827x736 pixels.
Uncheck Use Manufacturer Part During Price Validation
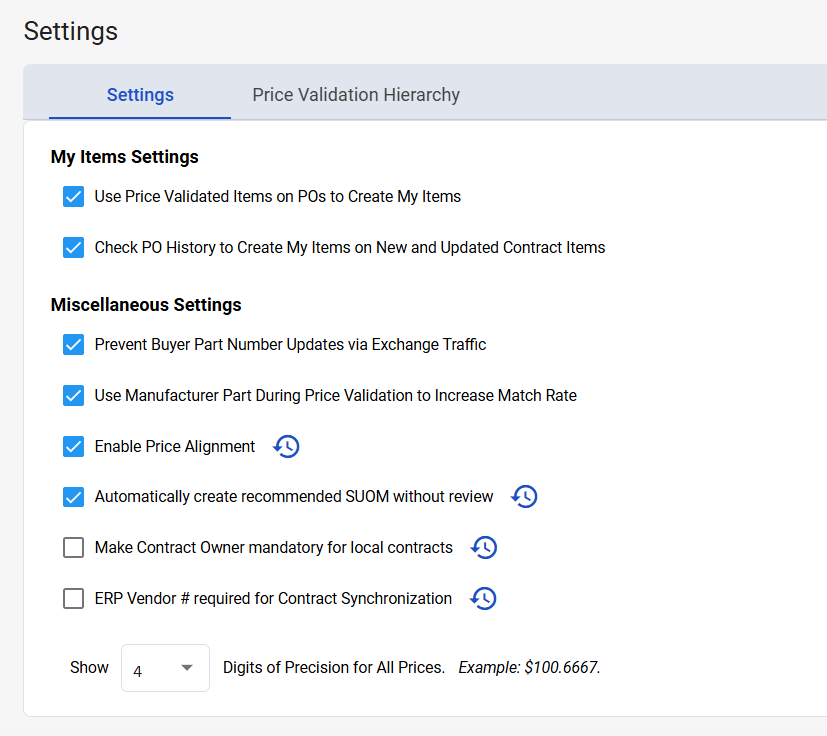point(73,395)
